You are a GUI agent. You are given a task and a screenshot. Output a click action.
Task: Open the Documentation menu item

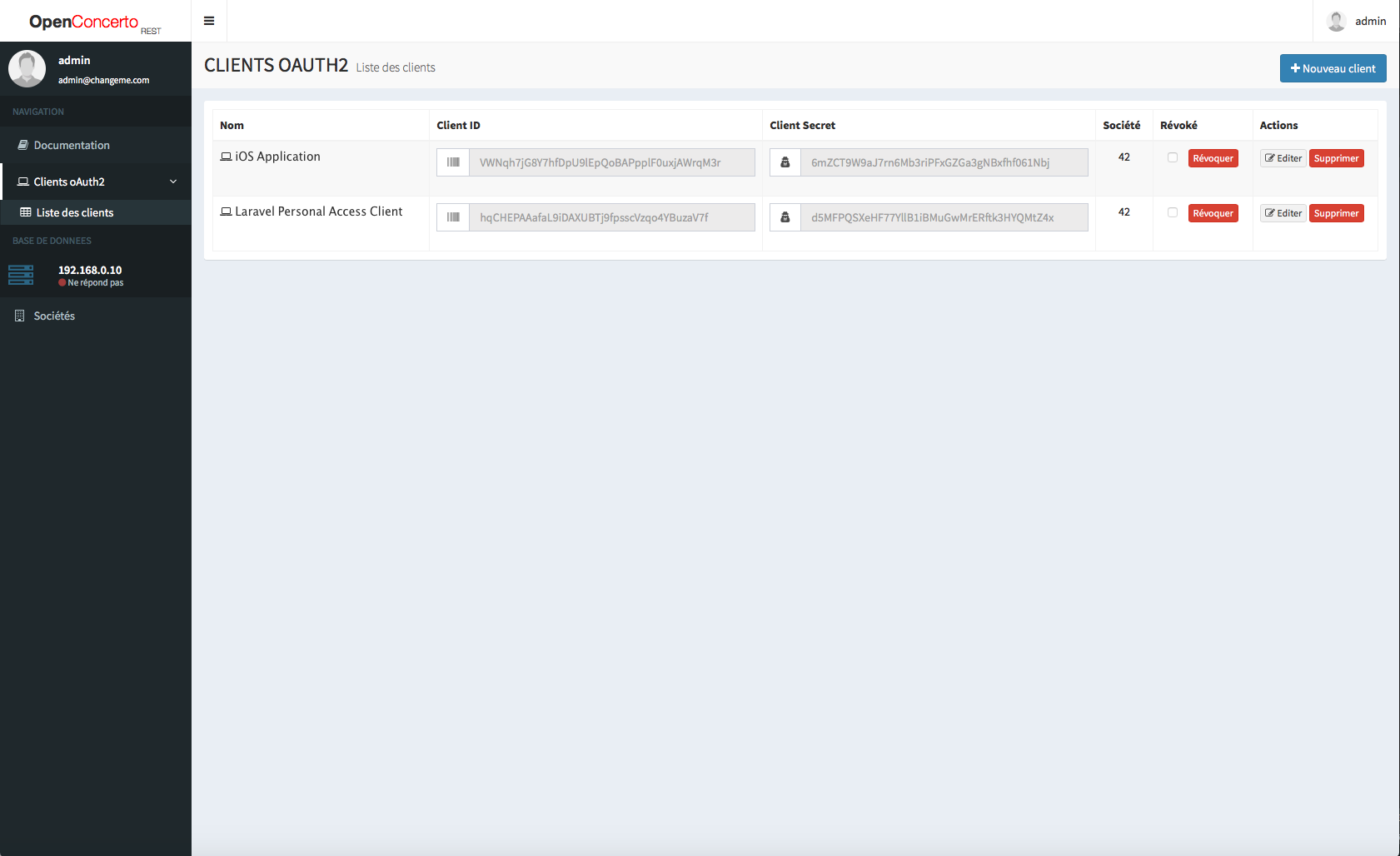96,145
